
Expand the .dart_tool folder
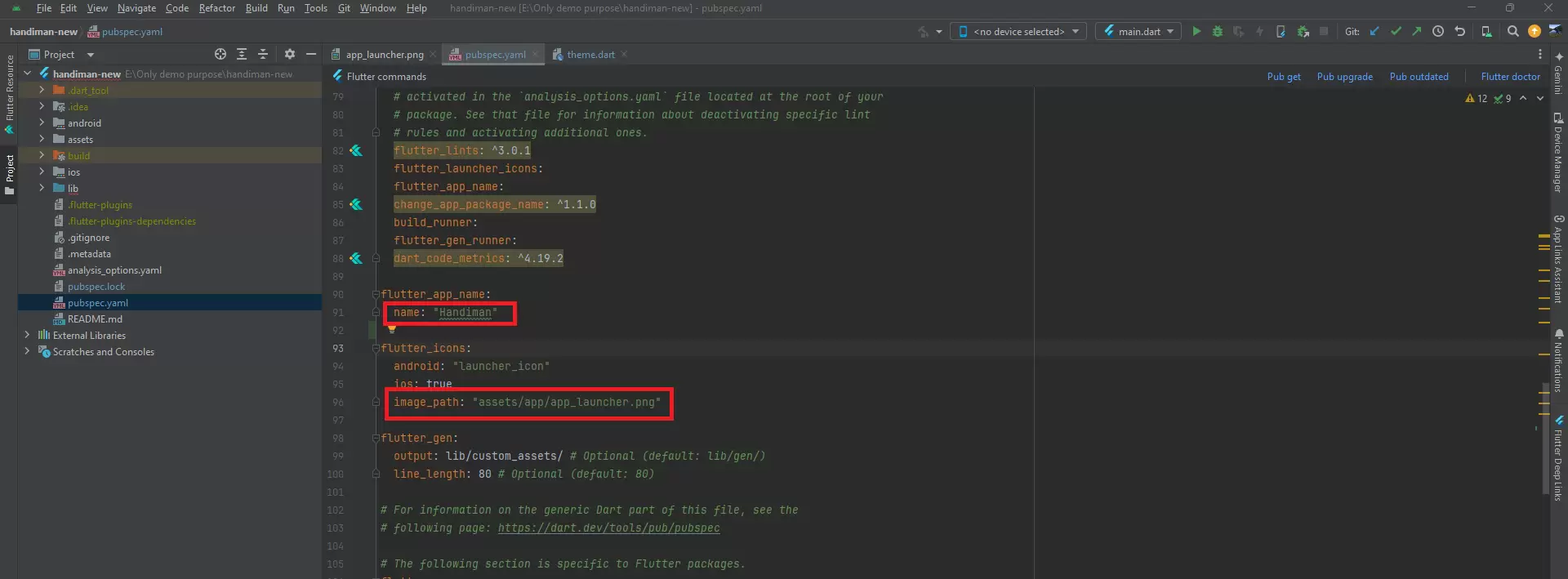[x=42, y=90]
